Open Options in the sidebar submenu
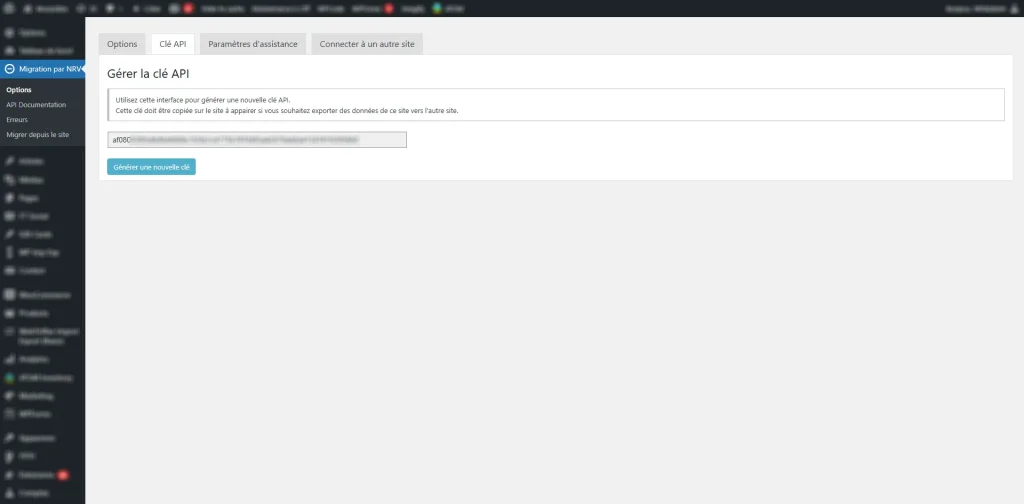 tap(19, 90)
